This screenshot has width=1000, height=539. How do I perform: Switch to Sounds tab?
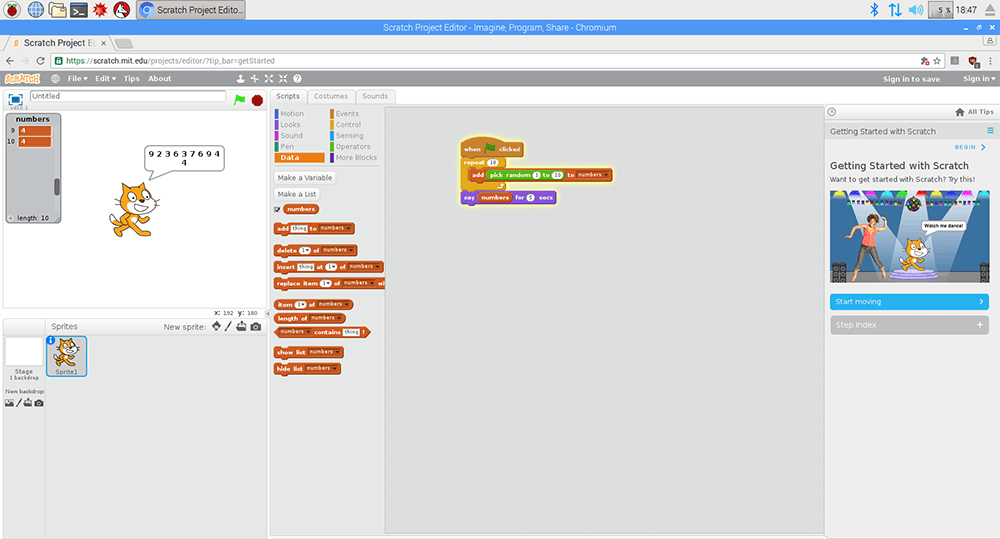point(375,96)
